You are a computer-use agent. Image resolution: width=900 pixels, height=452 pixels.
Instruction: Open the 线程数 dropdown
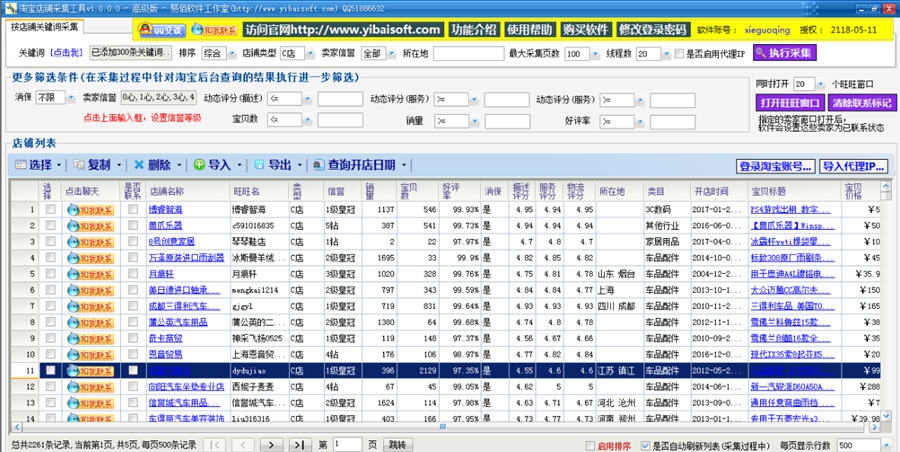click(x=667, y=54)
